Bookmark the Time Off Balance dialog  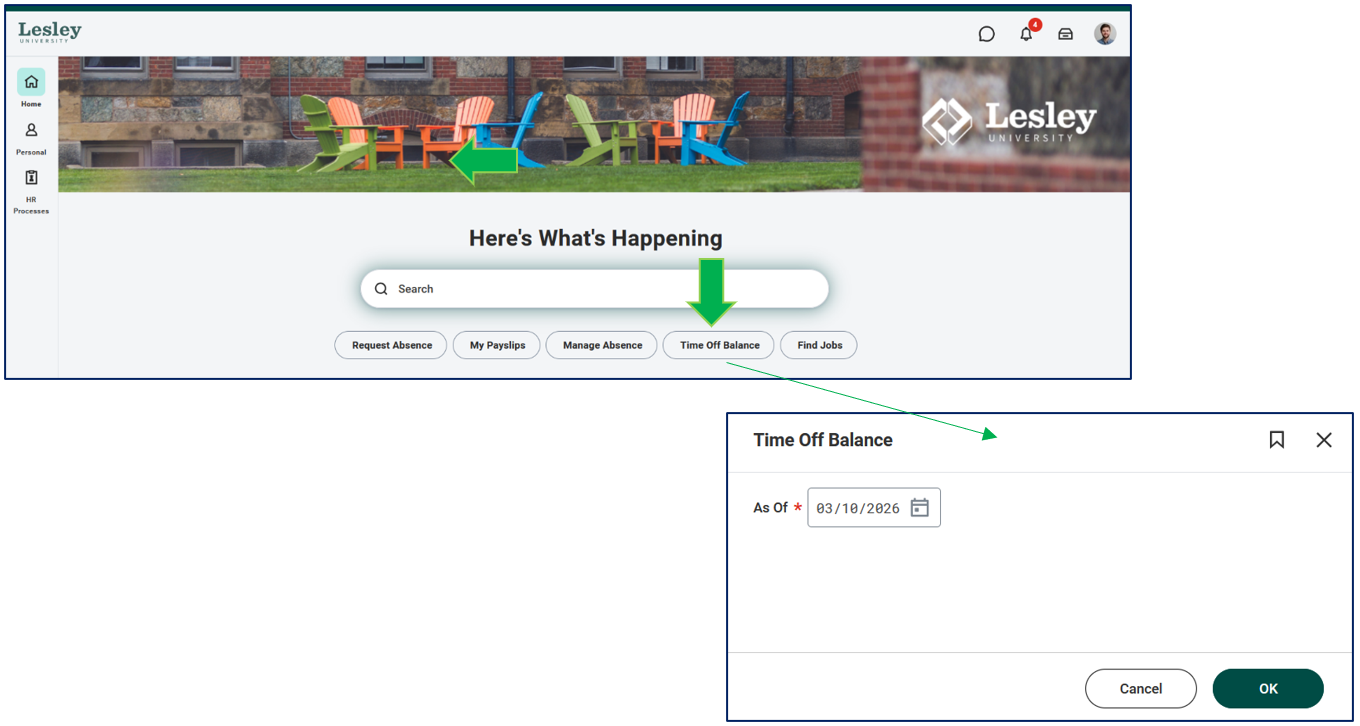pos(1277,440)
